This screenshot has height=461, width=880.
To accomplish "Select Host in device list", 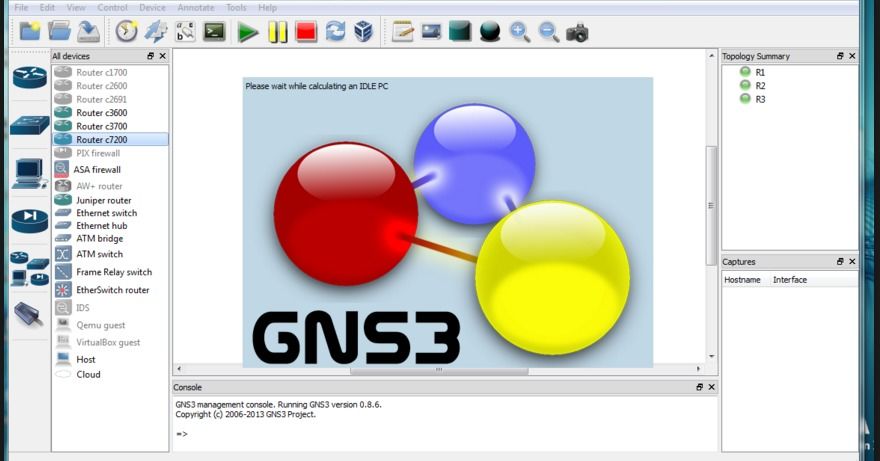I will (111, 359).
